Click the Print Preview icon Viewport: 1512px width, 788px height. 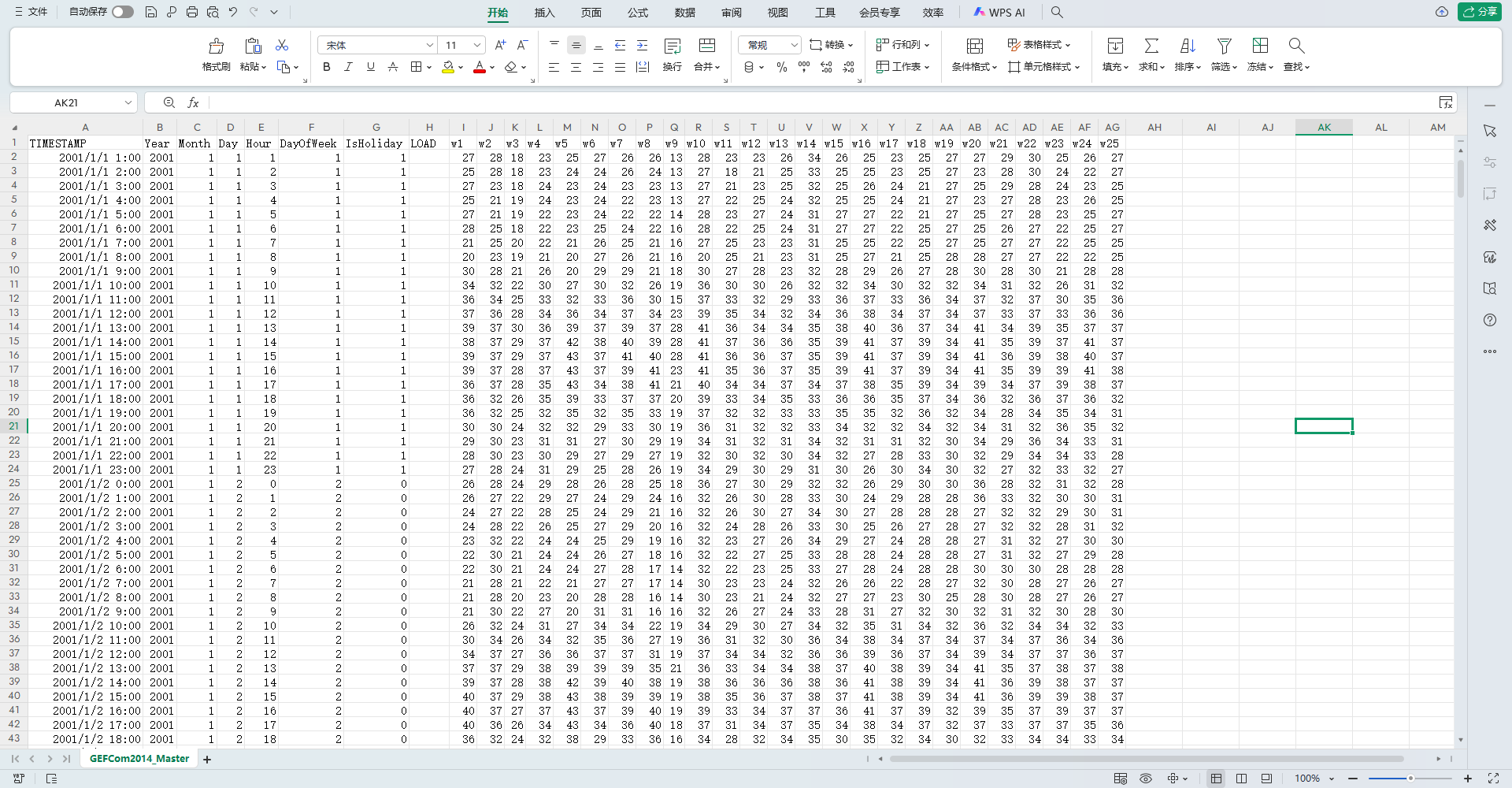[213, 12]
